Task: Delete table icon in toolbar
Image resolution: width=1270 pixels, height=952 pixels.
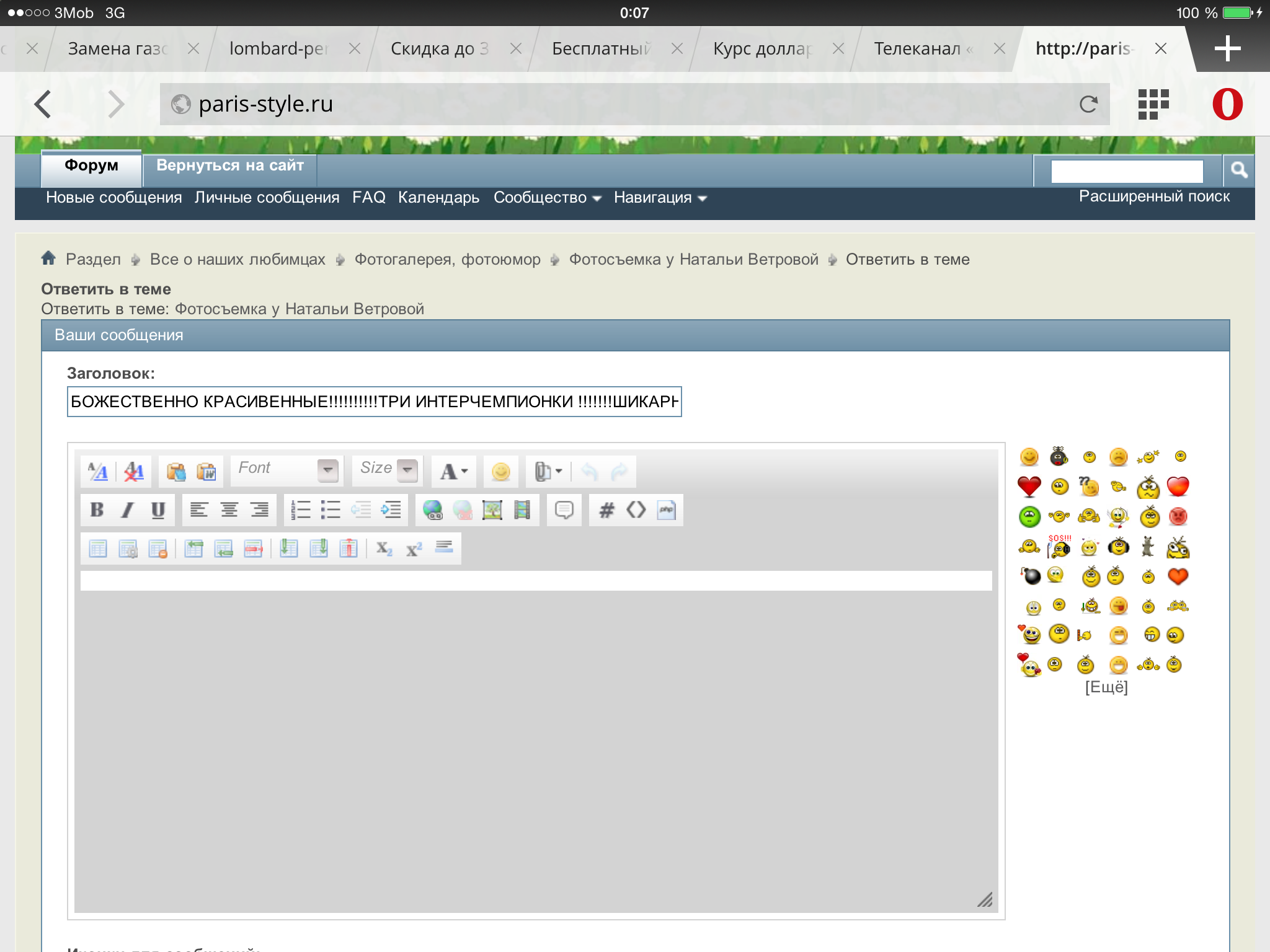Action: click(x=158, y=549)
